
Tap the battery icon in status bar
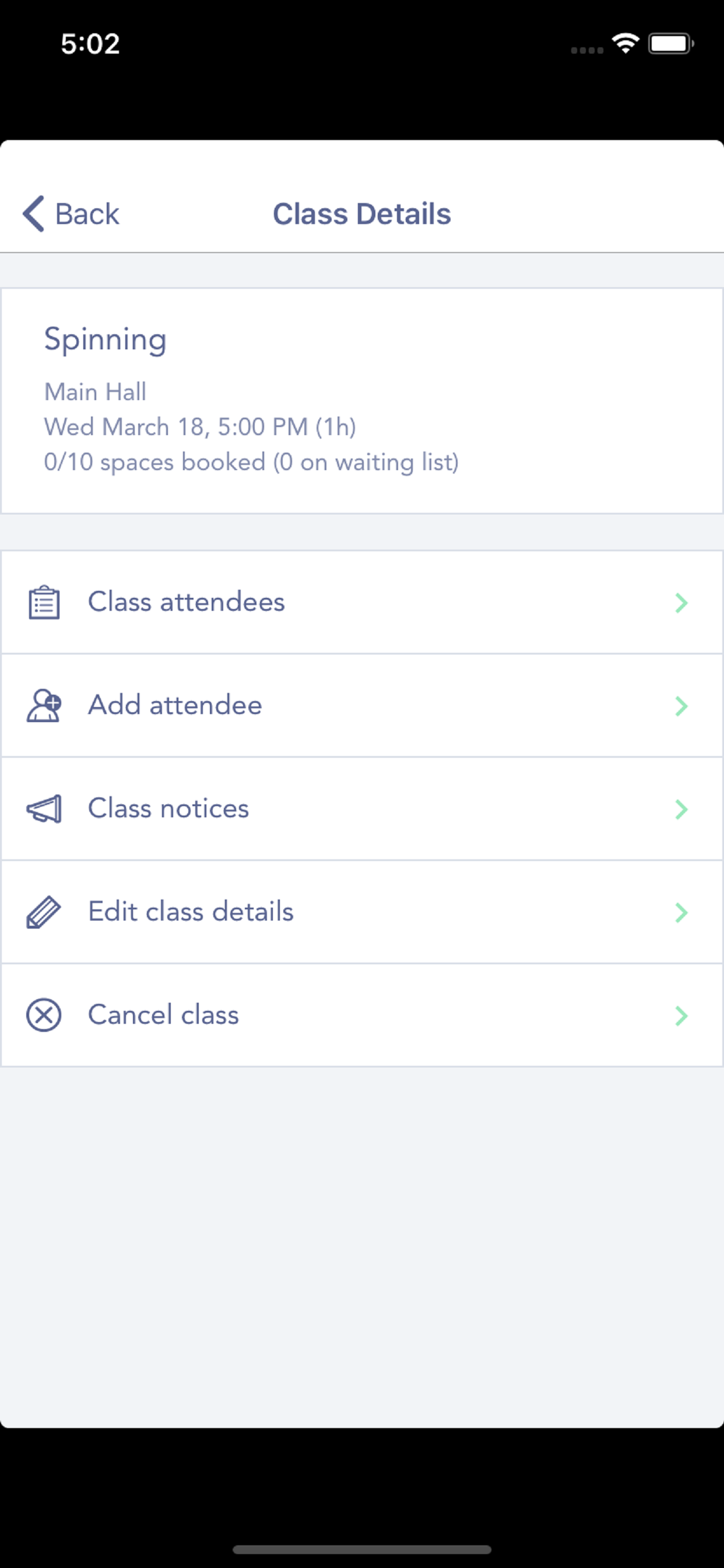670,43
